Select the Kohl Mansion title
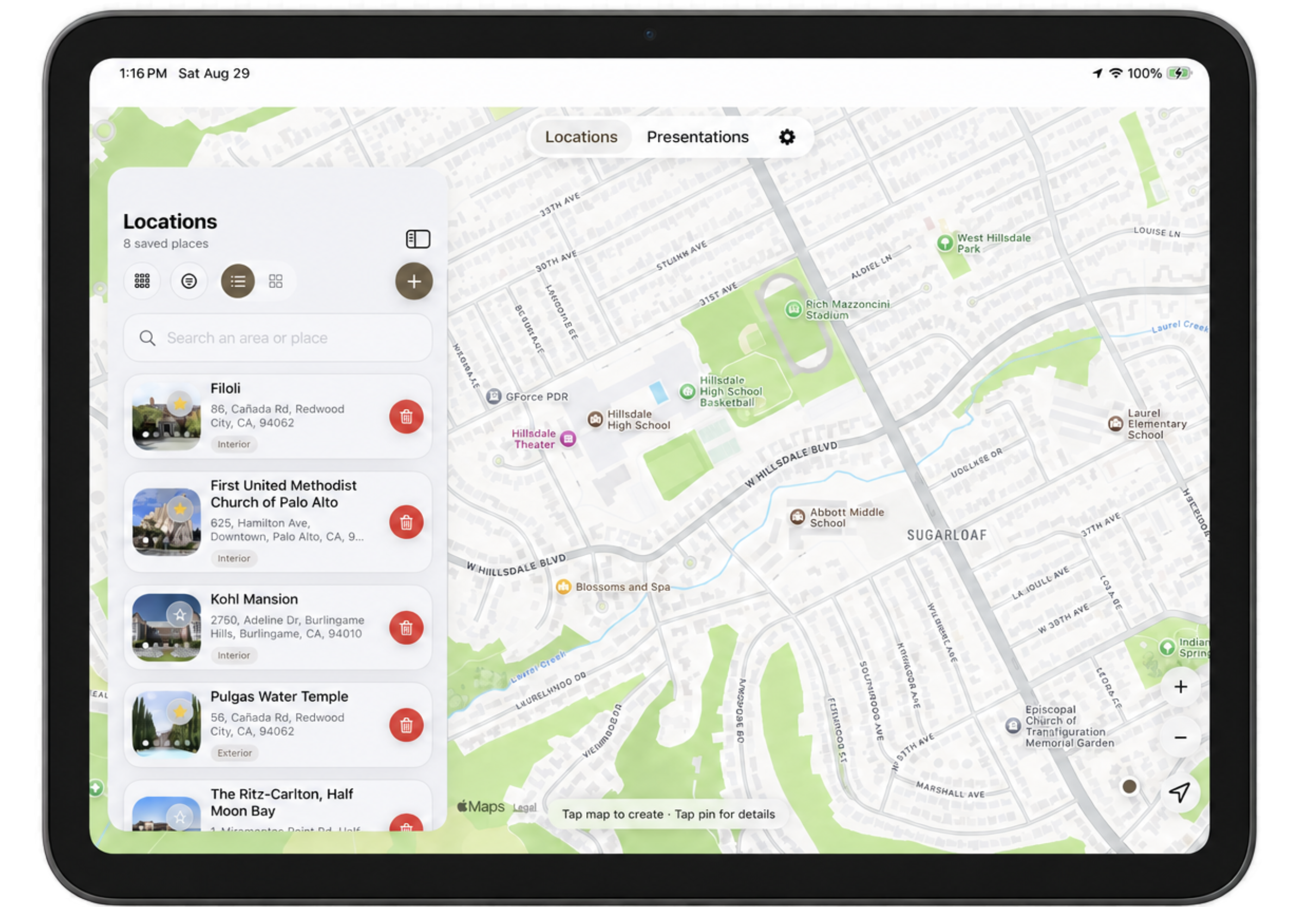 click(x=254, y=599)
